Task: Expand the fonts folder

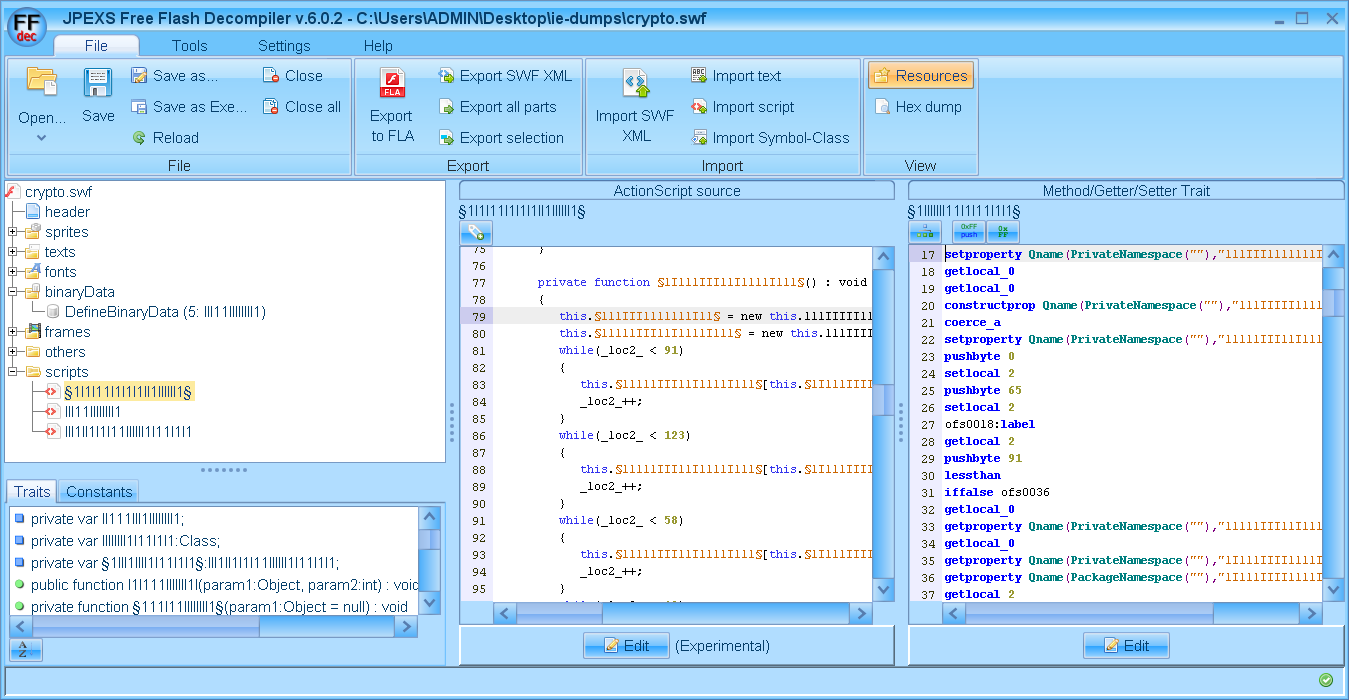Action: coord(13,272)
